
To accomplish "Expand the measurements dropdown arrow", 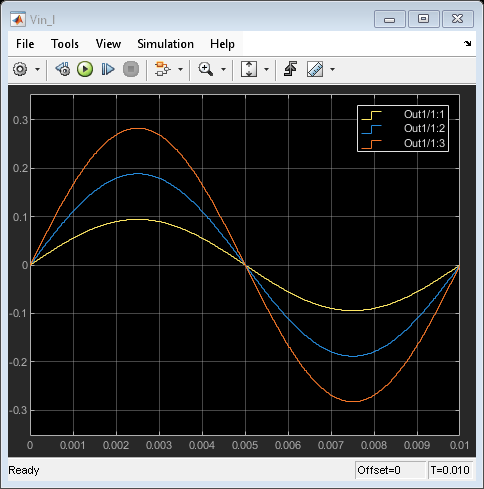I will tap(332, 70).
